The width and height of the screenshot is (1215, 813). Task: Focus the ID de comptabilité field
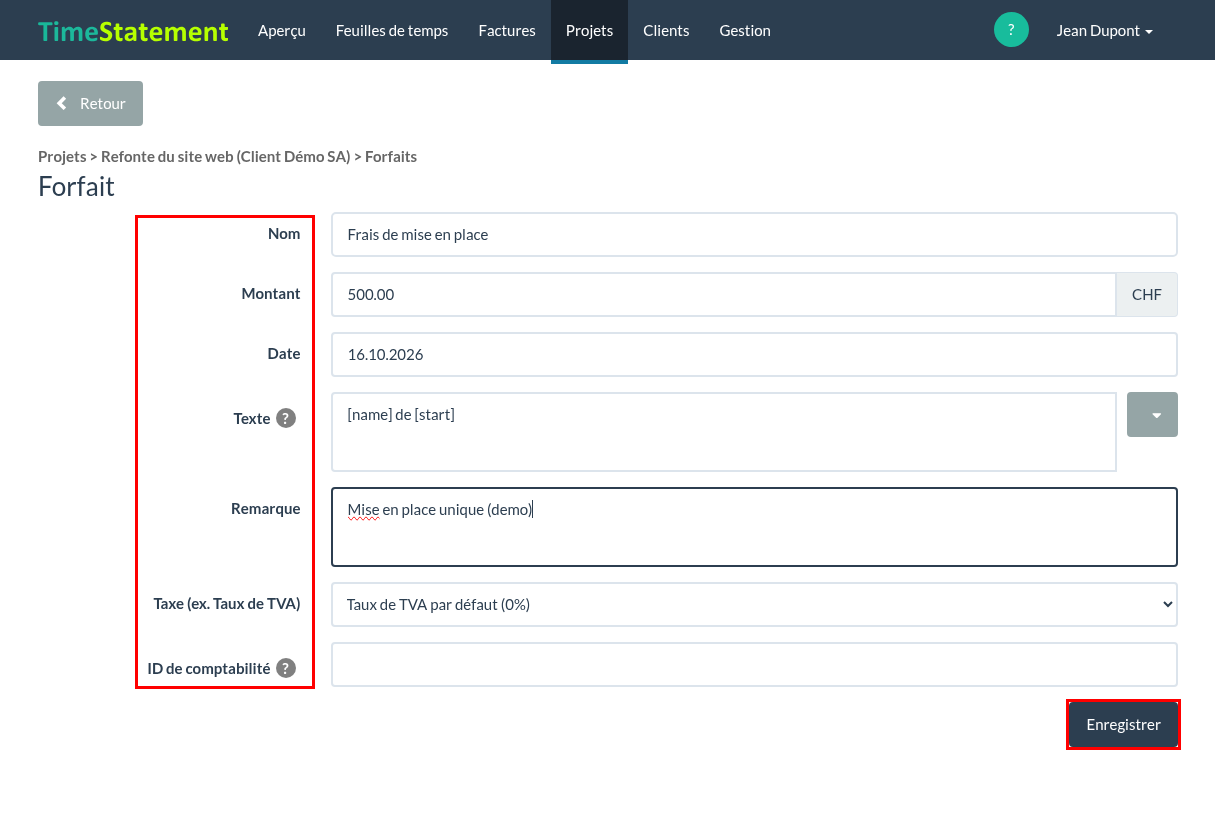pyautogui.click(x=754, y=664)
